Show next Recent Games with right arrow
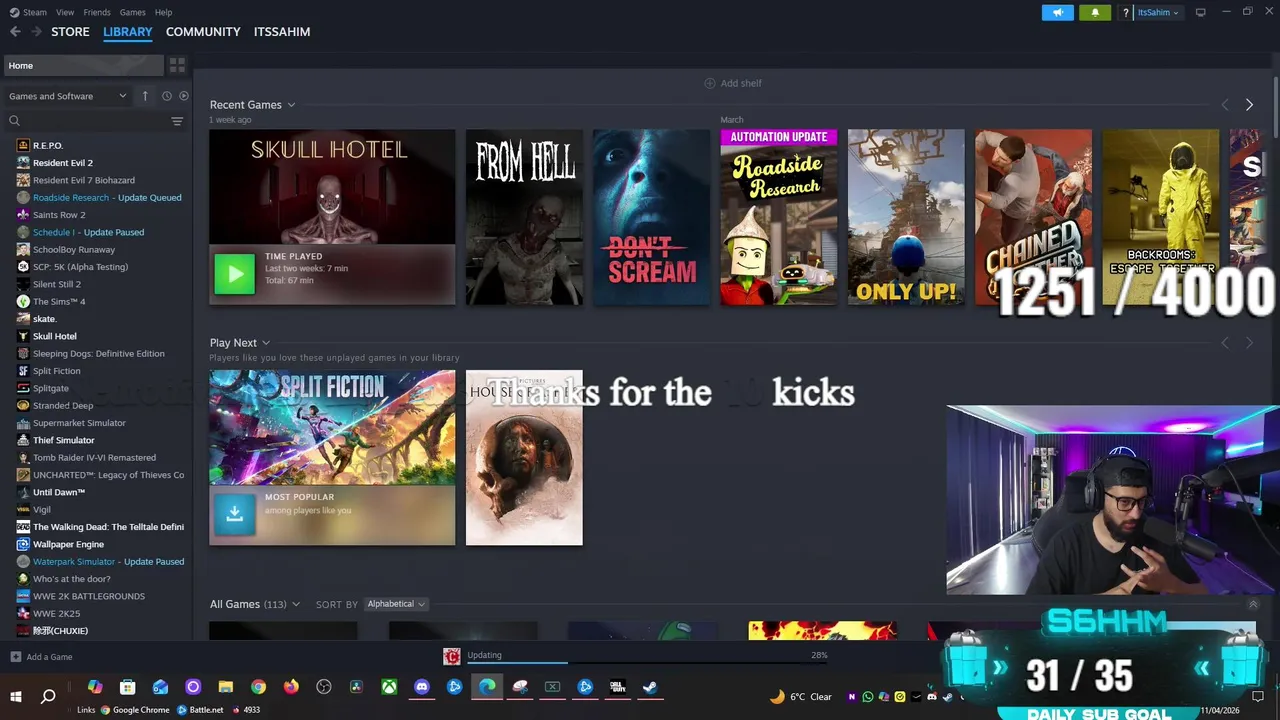This screenshot has width=1280, height=720. (1249, 105)
